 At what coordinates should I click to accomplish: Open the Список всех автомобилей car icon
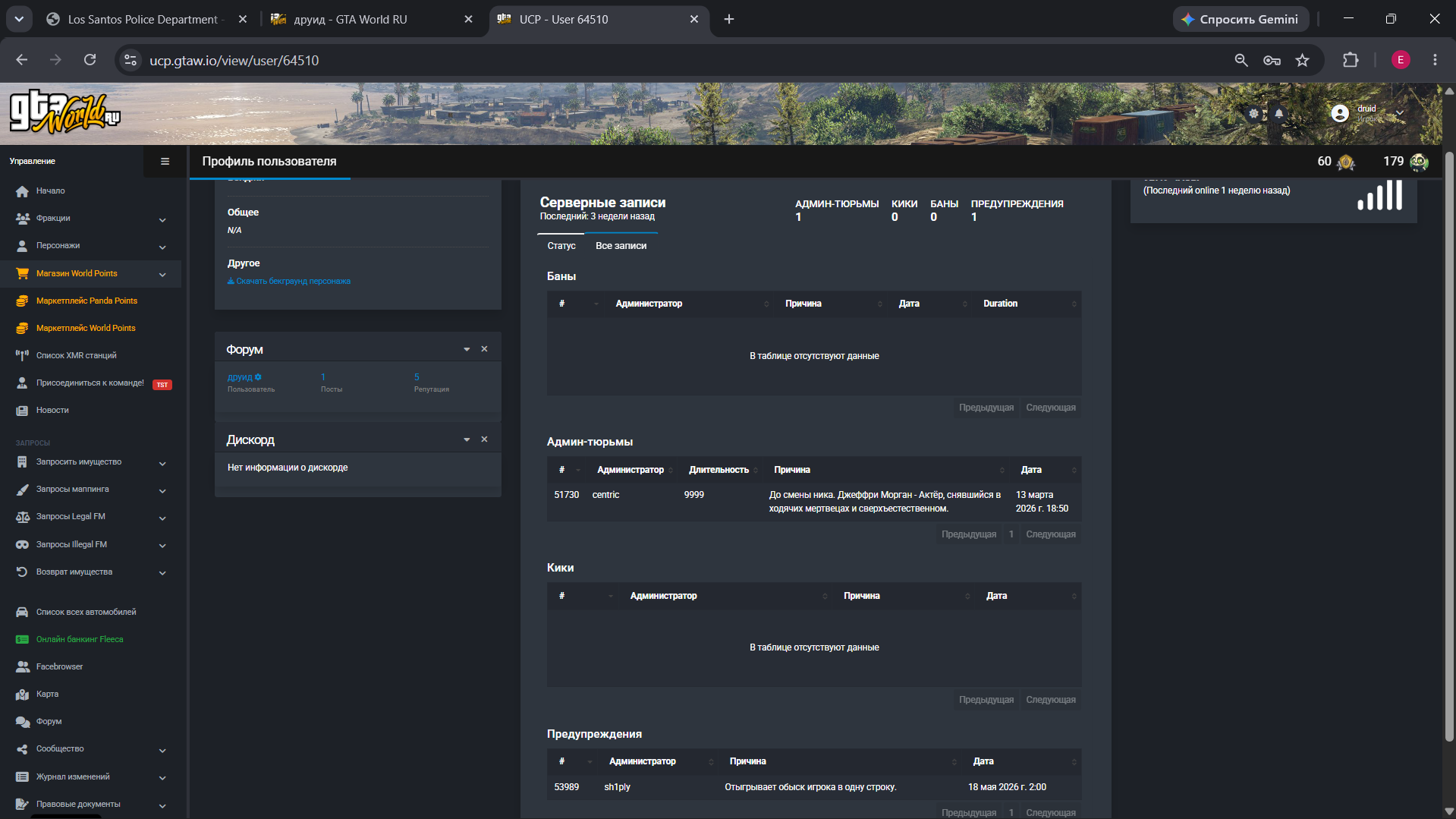point(22,612)
